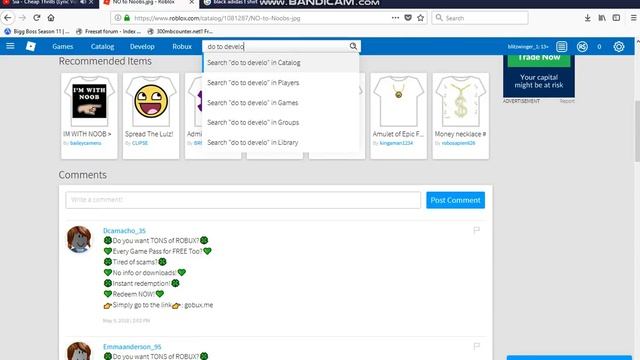
Task: Toggle the Firefox sidebar icon
Action: point(616,18)
